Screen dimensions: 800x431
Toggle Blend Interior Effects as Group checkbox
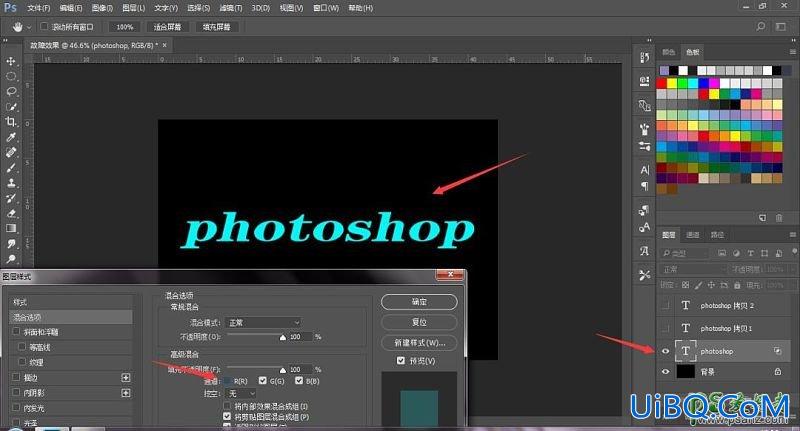tap(227, 406)
